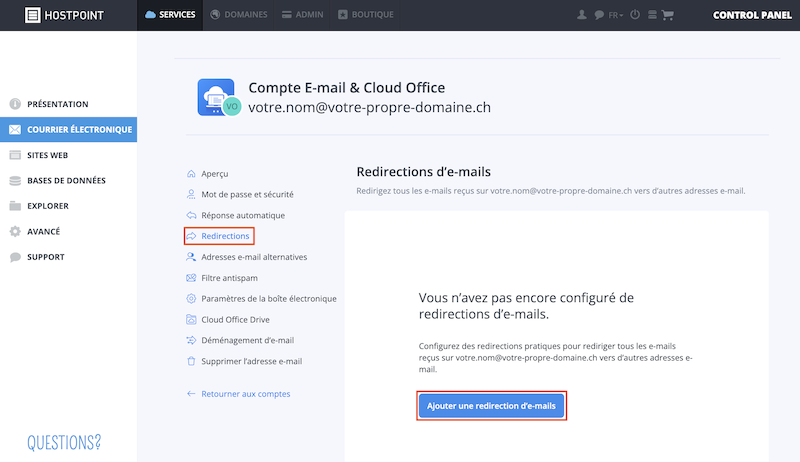The image size is (800, 462).
Task: Select the Redirections menu entry
Action: [218, 236]
